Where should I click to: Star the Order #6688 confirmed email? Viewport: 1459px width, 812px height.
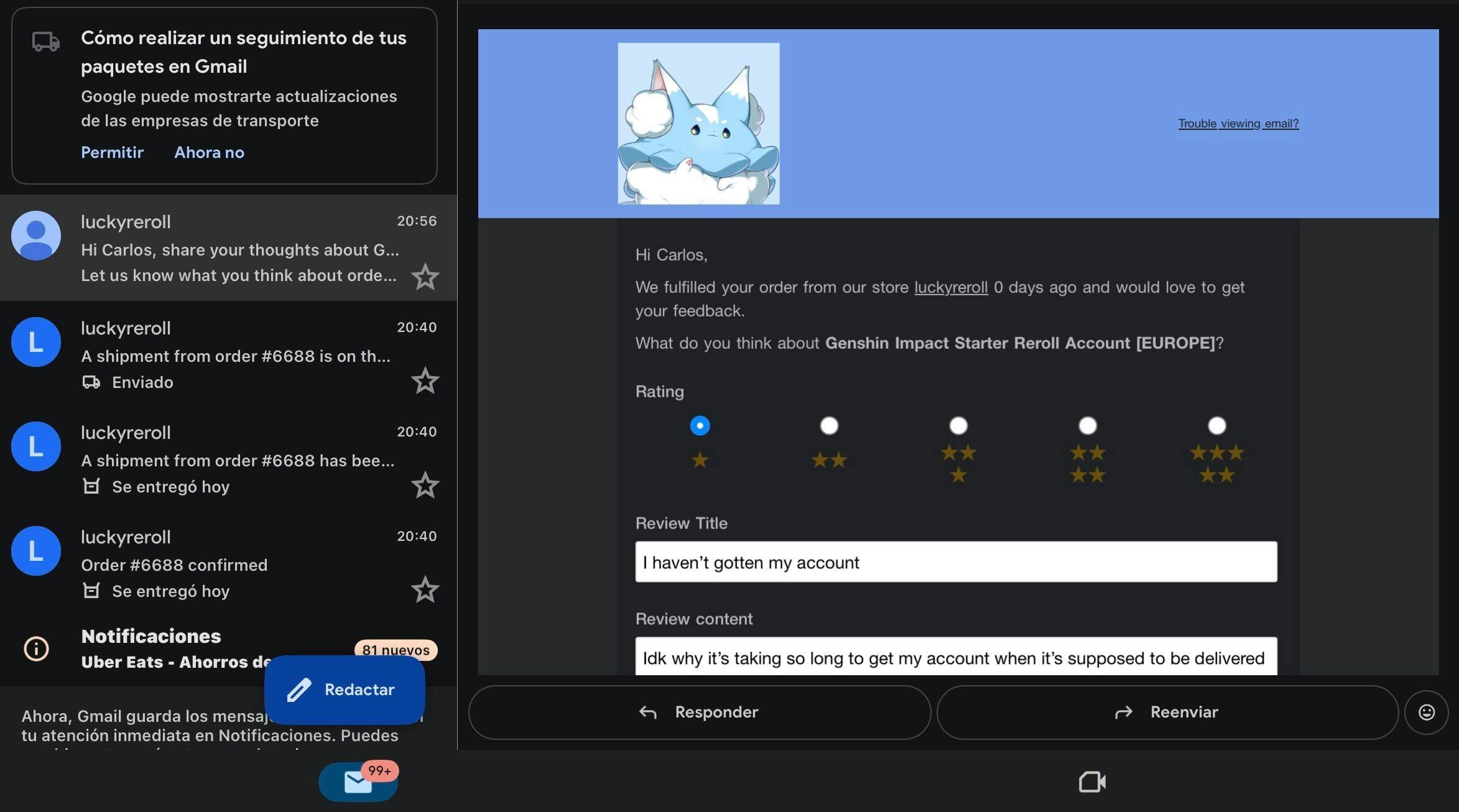pyautogui.click(x=425, y=589)
